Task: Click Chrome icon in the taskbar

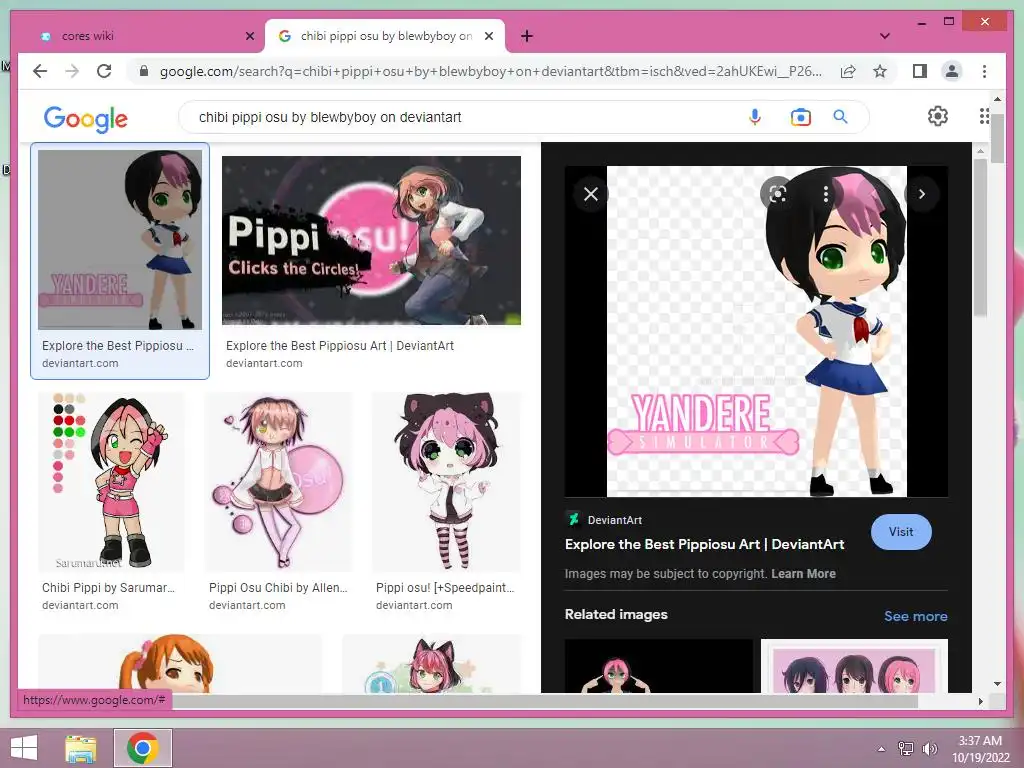Action: pos(142,748)
